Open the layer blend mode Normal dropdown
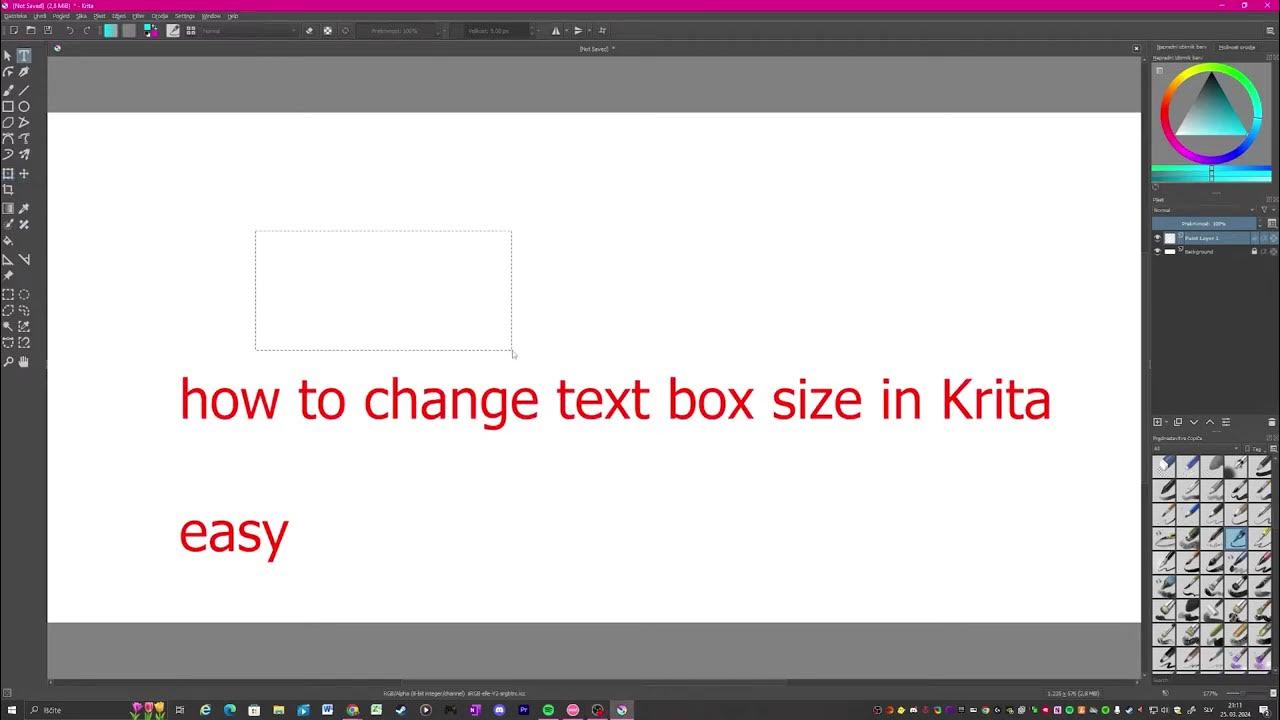 click(x=1204, y=210)
